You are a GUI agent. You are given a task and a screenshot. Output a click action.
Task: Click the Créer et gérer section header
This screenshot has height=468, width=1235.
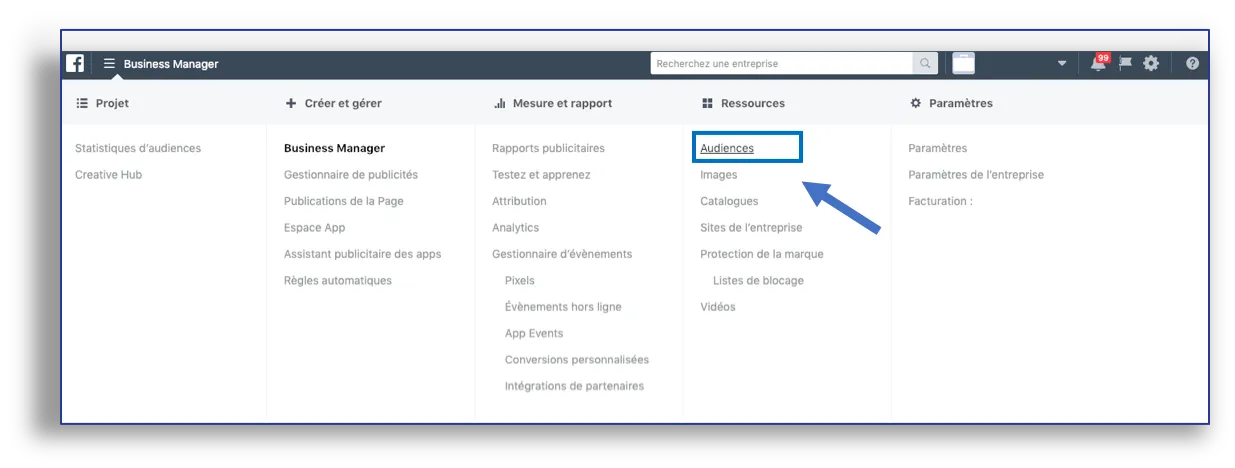click(334, 103)
